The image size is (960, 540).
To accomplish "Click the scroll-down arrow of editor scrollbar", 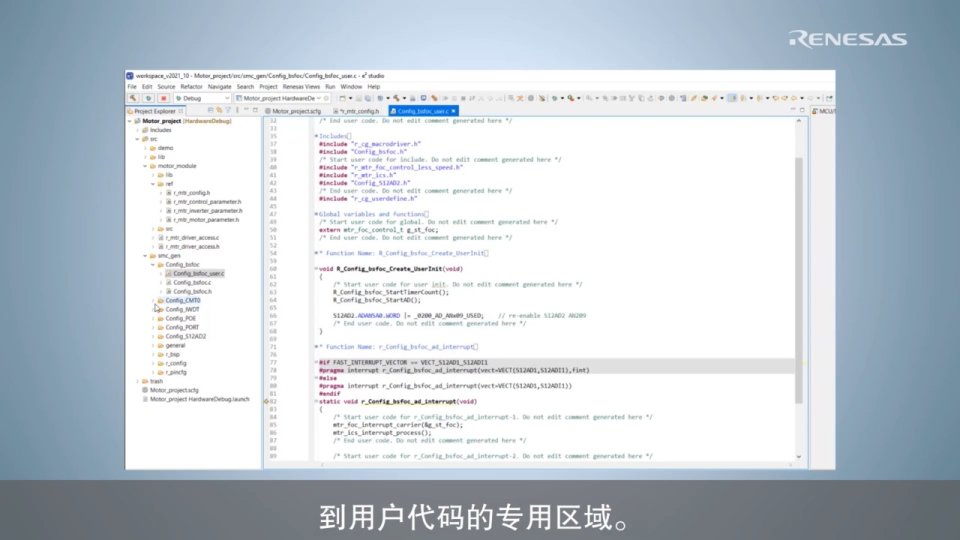I will pyautogui.click(x=798, y=457).
